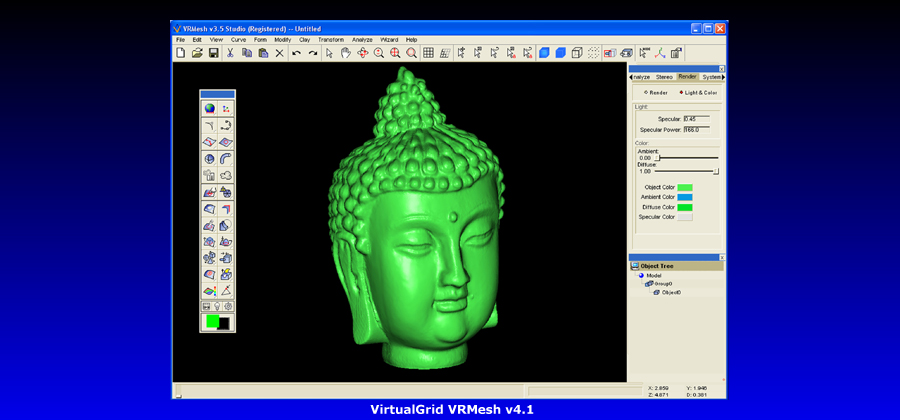
Task: Undo the last action
Action: coord(296,53)
